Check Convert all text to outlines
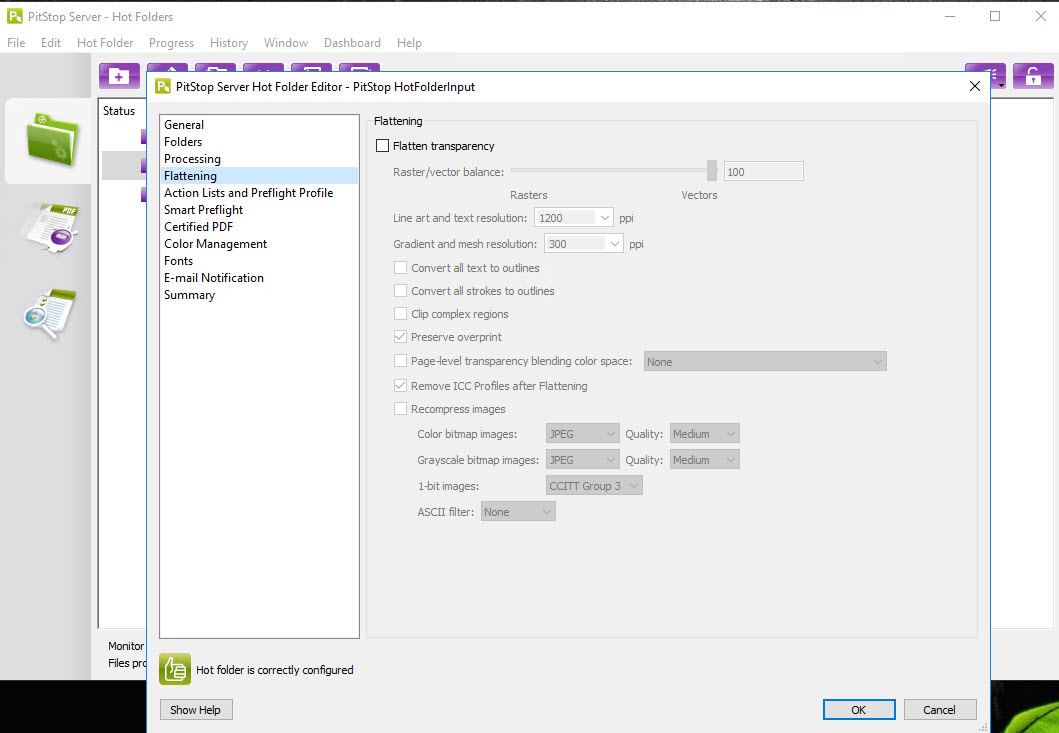Viewport: 1059px width, 733px height. [x=401, y=268]
